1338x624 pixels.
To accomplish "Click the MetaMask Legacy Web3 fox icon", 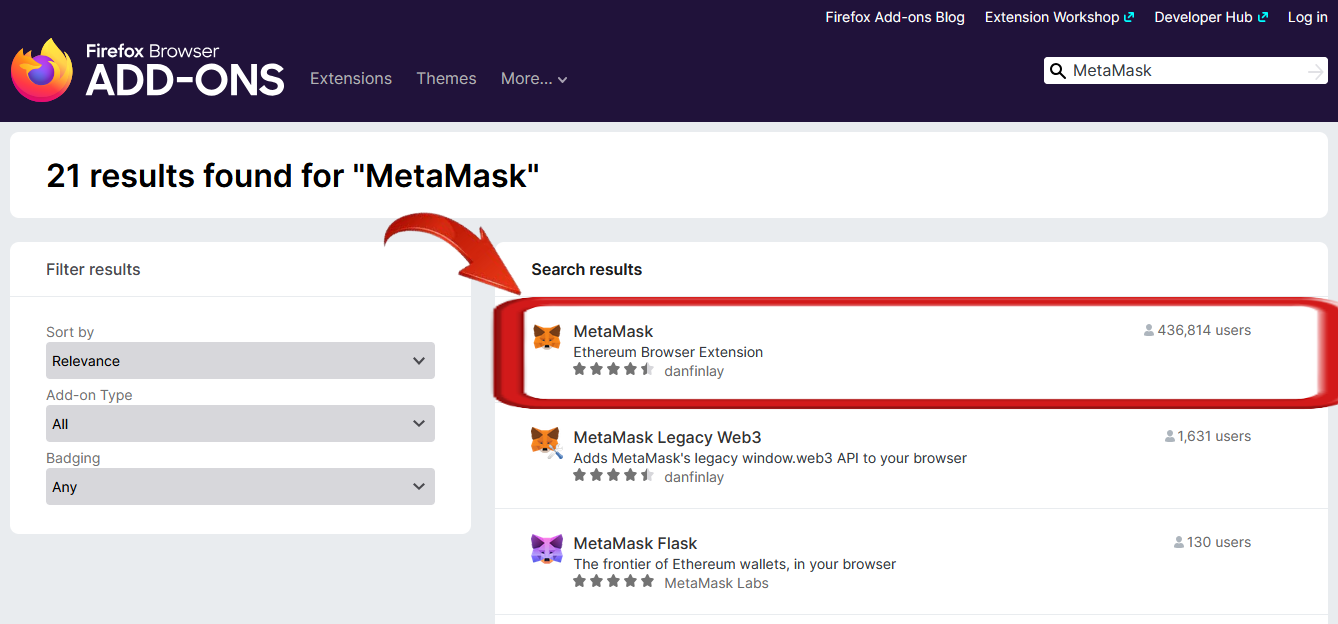I will [x=547, y=443].
